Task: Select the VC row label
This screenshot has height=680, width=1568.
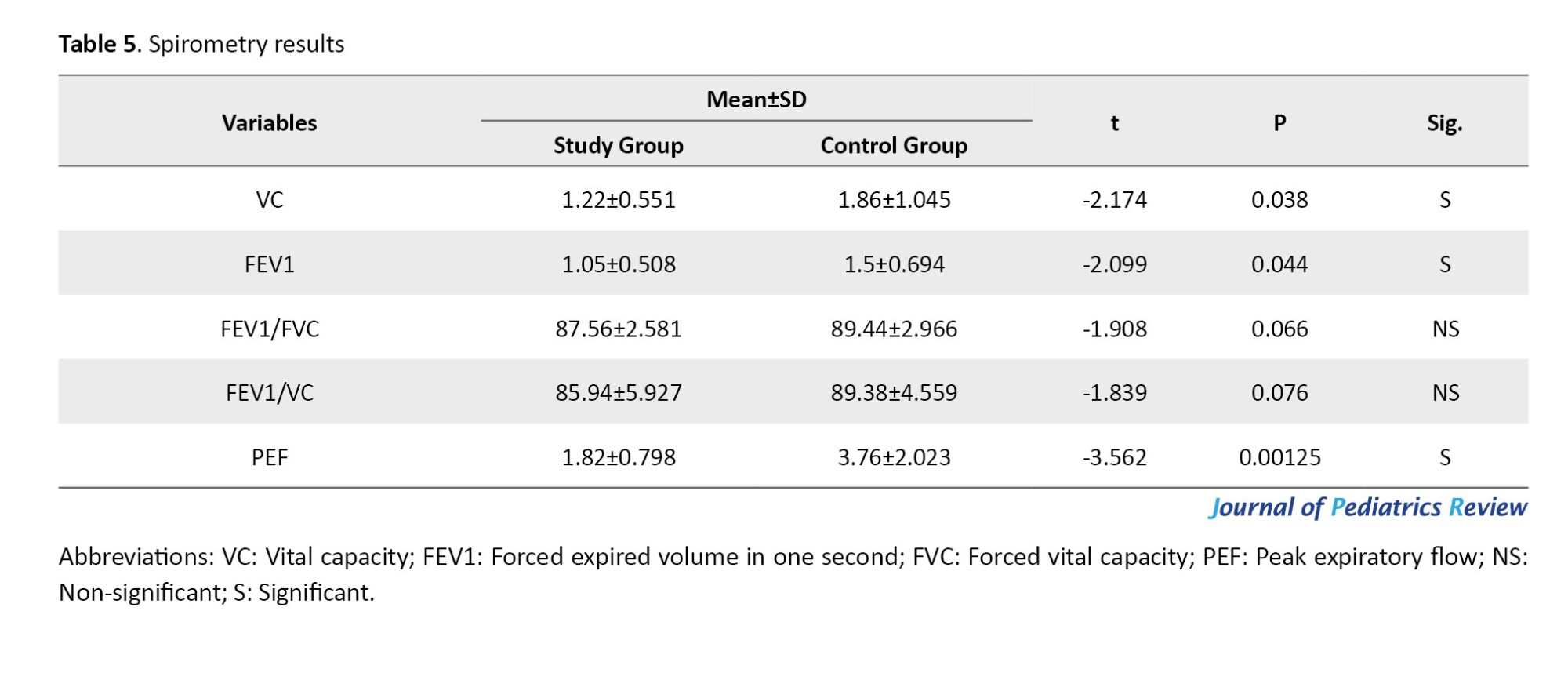Action: (x=269, y=200)
